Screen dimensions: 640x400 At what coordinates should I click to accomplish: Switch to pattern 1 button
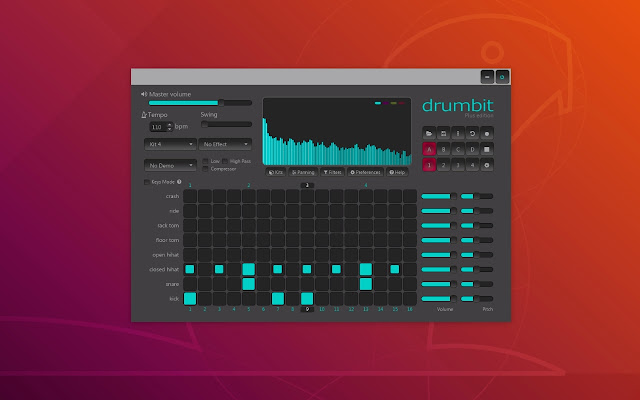[x=429, y=165]
